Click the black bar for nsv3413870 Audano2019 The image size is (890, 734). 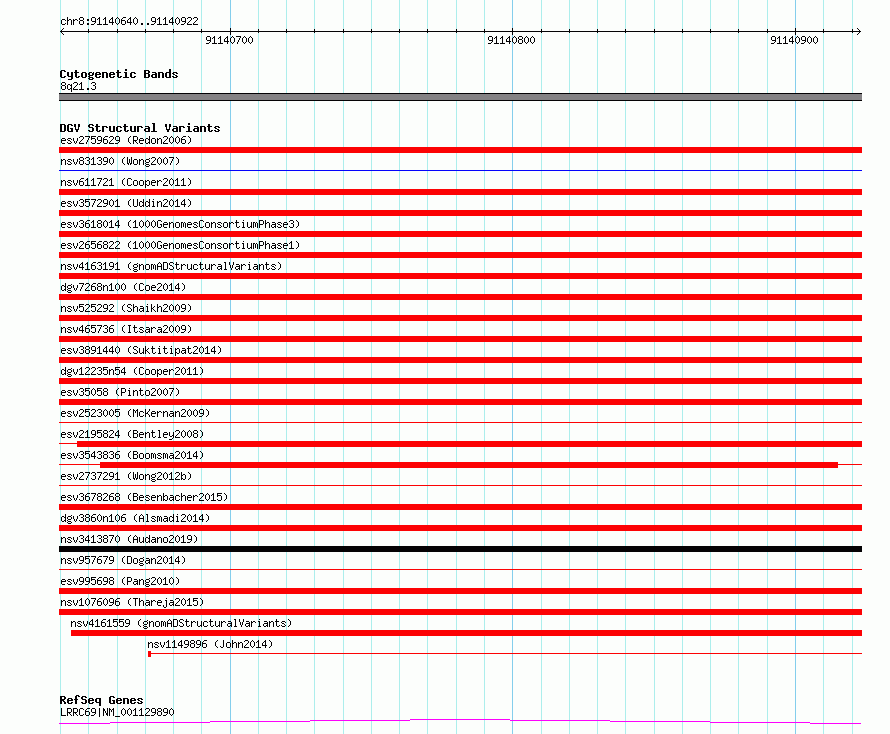point(460,549)
